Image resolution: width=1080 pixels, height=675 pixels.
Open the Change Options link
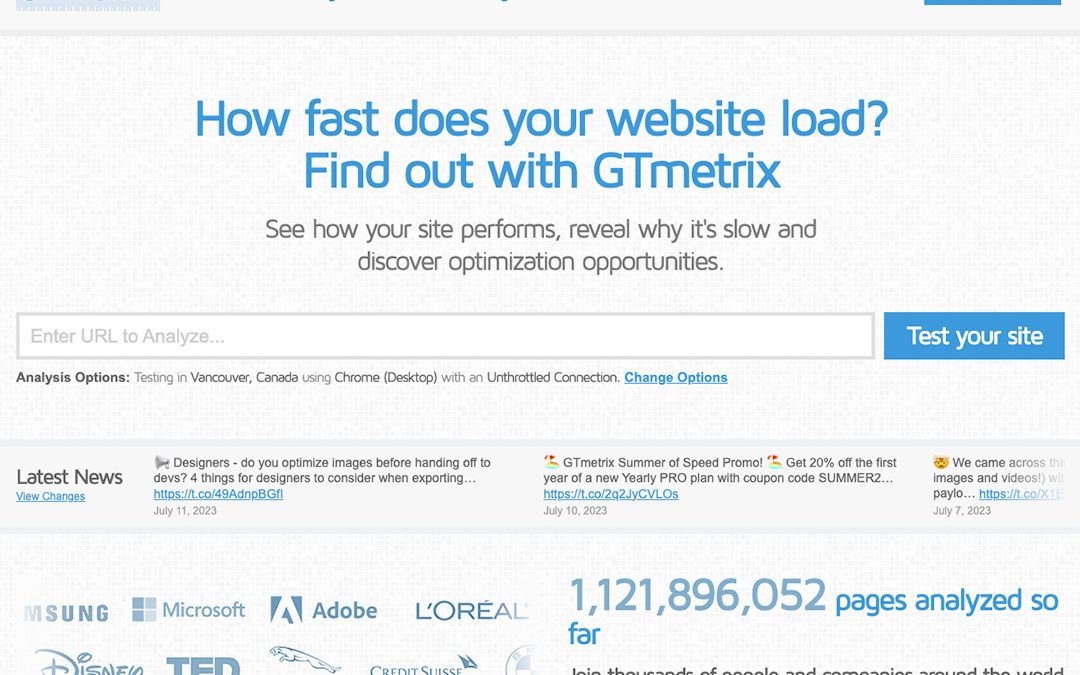(676, 377)
